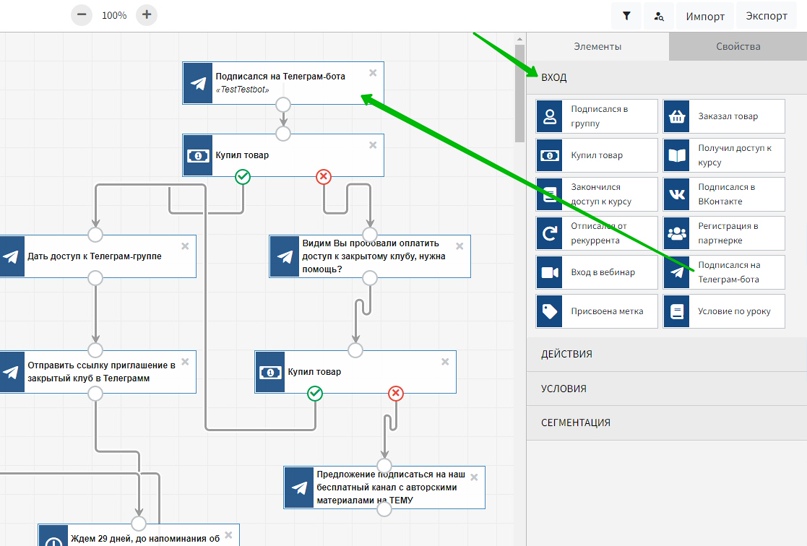Image resolution: width=807 pixels, height=546 pixels.
Task: Select the Вход в вебинар camera element
Action: 596,272
